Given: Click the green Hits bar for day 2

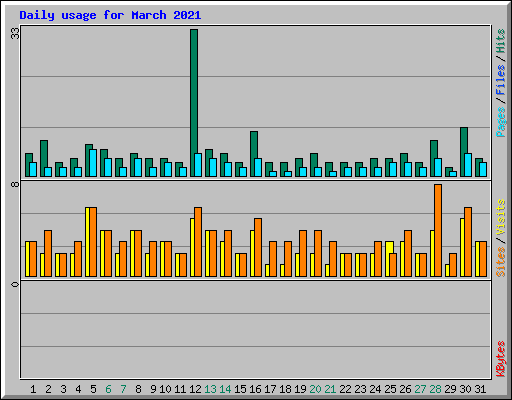Looking at the screenshot, I should tap(44, 158).
